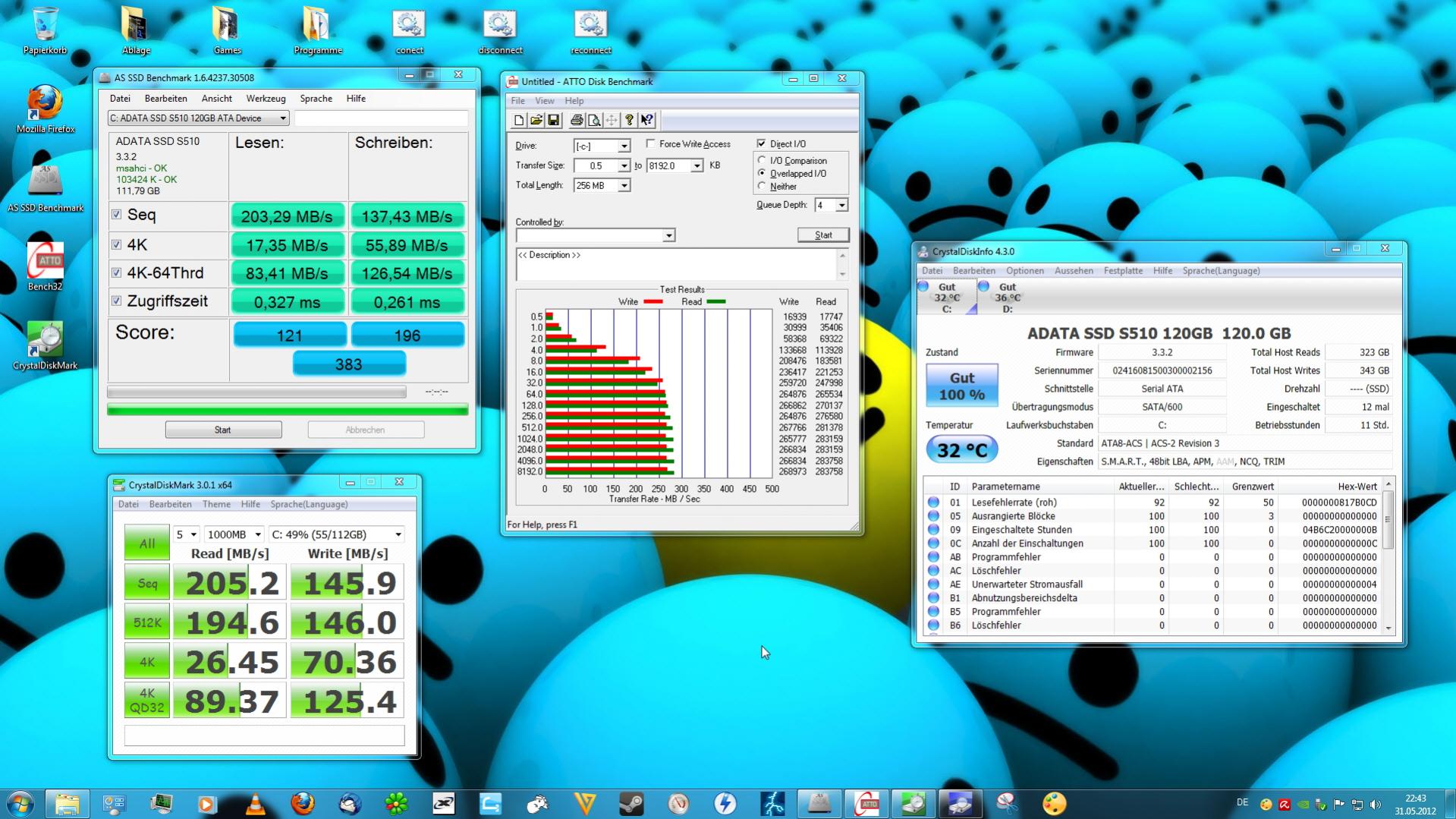Enable Force Write Access in ATTO
This screenshot has height=819, width=1456.
tap(650, 143)
